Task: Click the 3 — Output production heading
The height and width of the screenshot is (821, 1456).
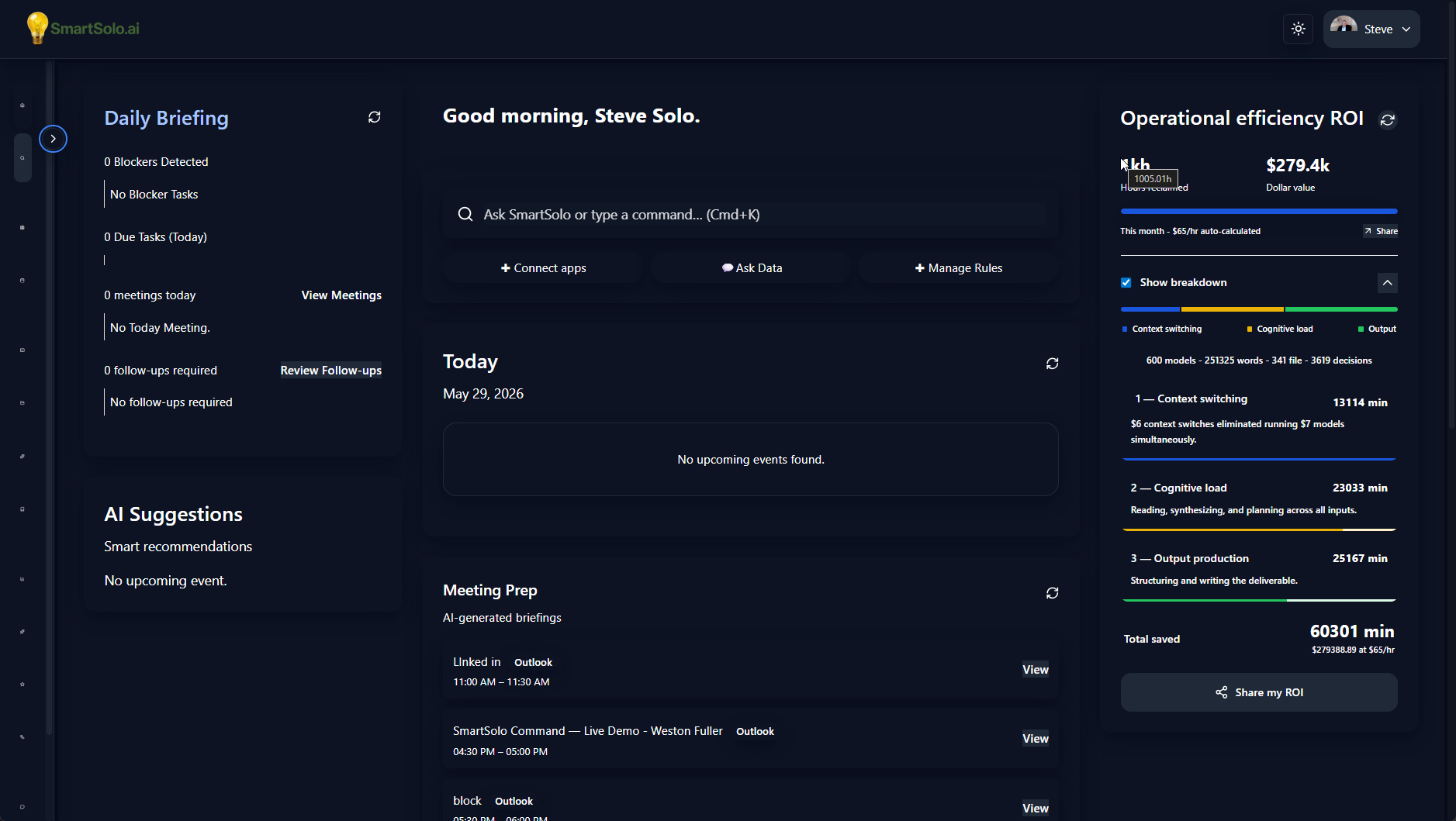Action: point(1190,558)
